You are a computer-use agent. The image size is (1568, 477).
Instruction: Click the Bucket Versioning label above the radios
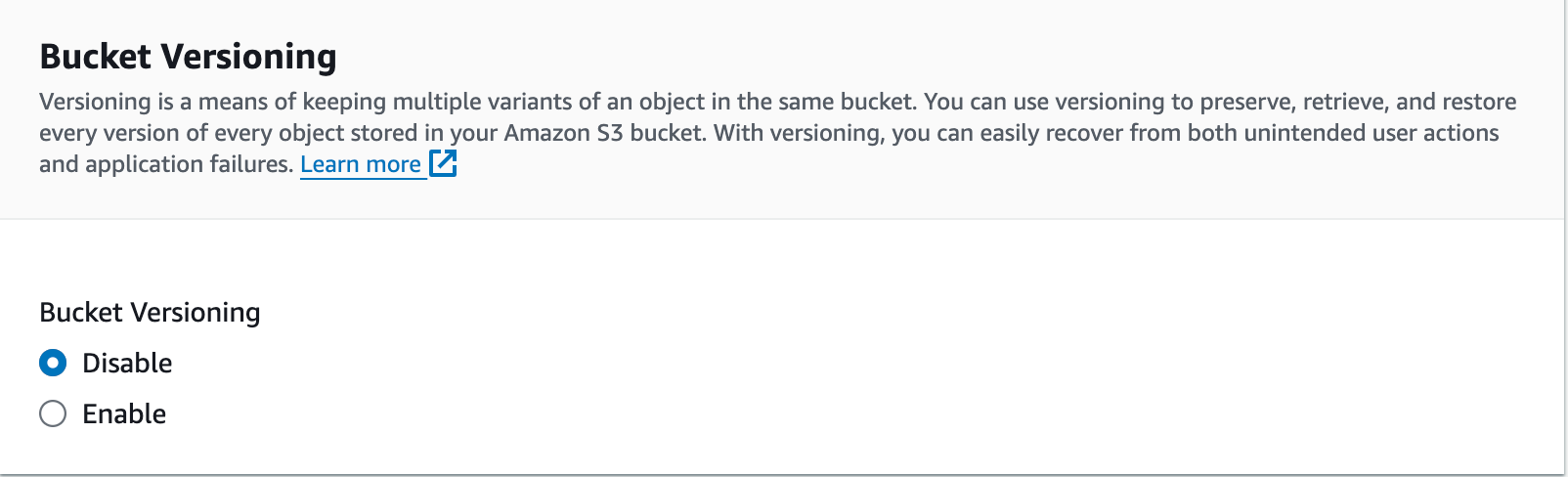[x=150, y=312]
